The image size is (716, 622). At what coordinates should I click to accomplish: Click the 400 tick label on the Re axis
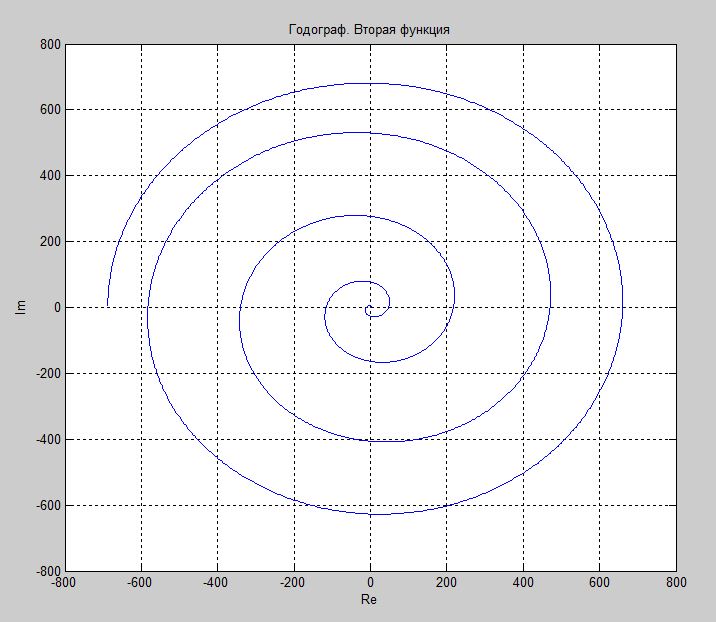coord(523,583)
